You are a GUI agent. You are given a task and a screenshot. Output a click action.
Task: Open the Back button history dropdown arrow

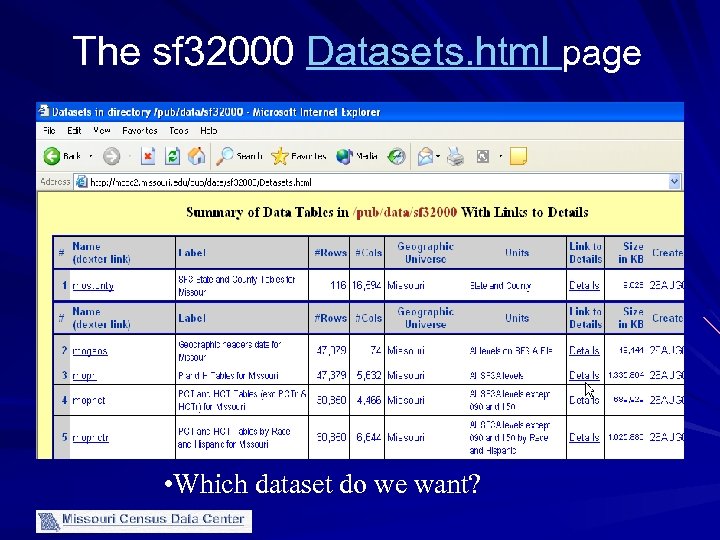[x=91, y=157]
